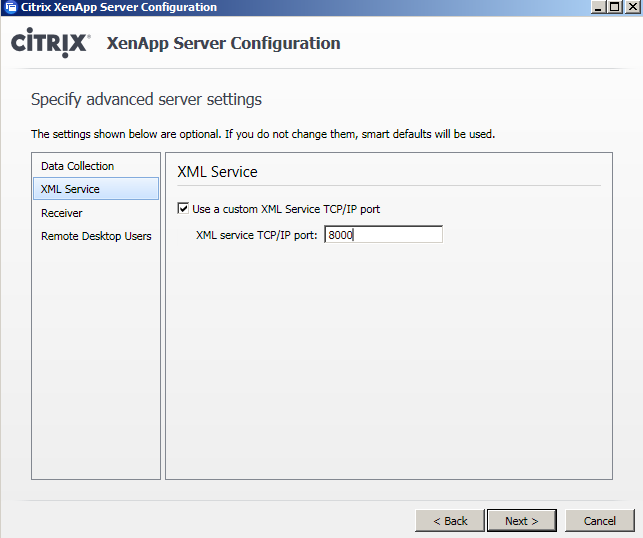Proceed with the Next button

522,520
